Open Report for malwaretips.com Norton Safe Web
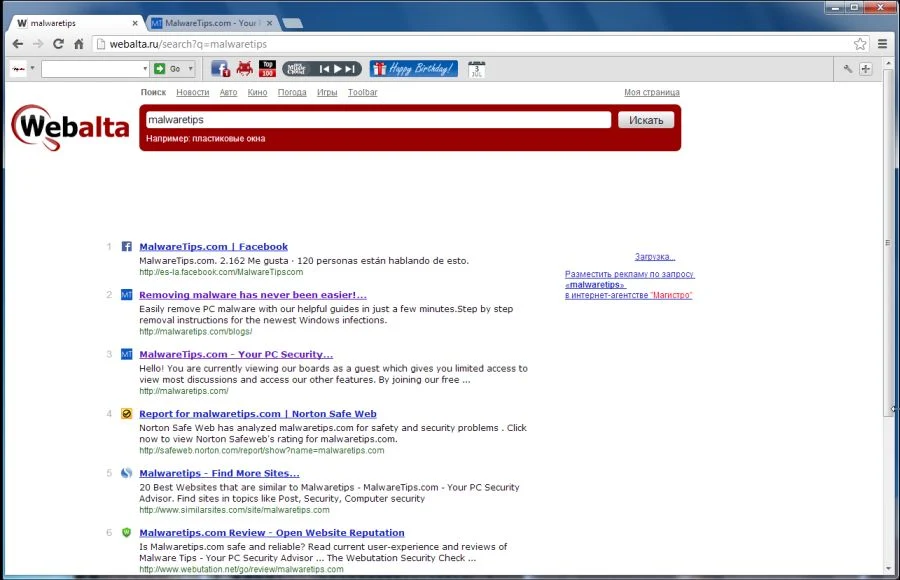 click(x=258, y=413)
